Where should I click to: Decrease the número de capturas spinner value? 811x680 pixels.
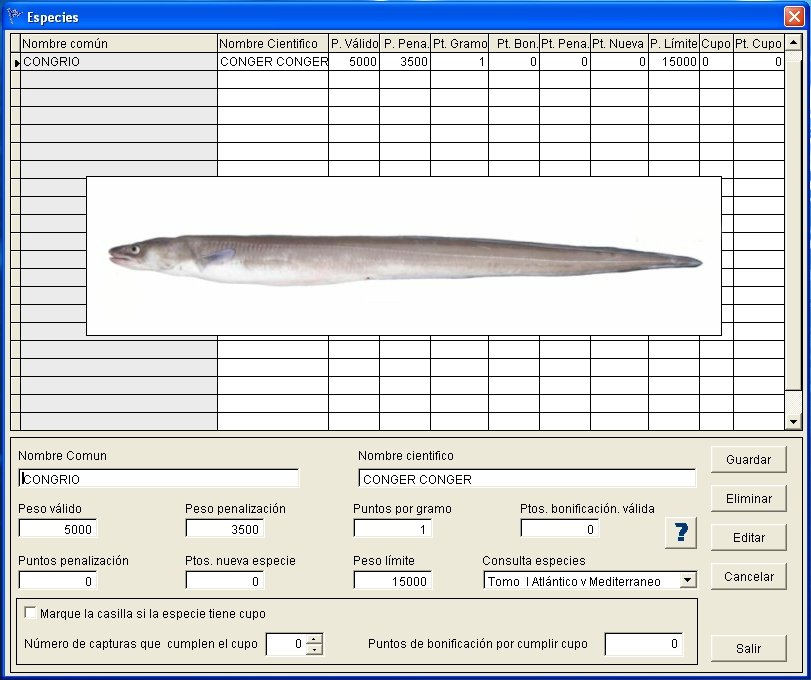coord(315,650)
